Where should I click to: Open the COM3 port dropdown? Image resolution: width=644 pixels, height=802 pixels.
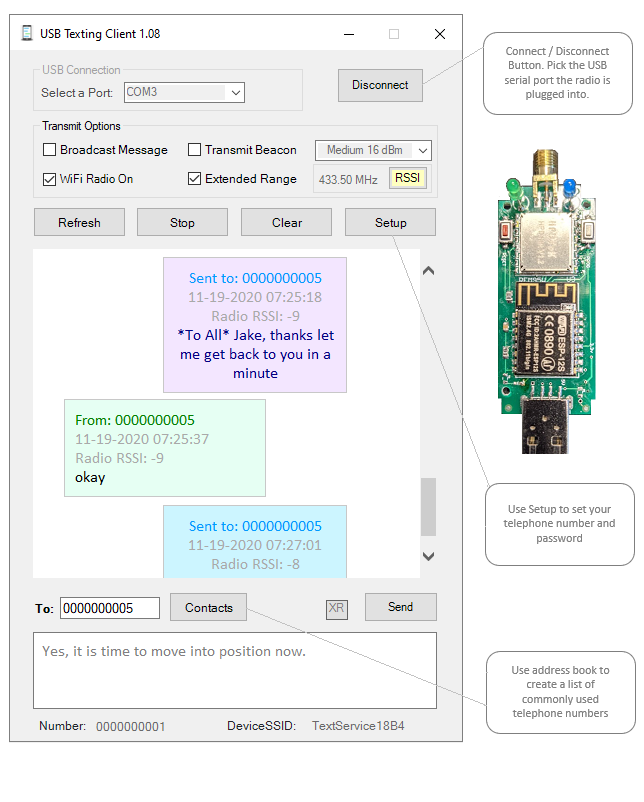point(184,92)
